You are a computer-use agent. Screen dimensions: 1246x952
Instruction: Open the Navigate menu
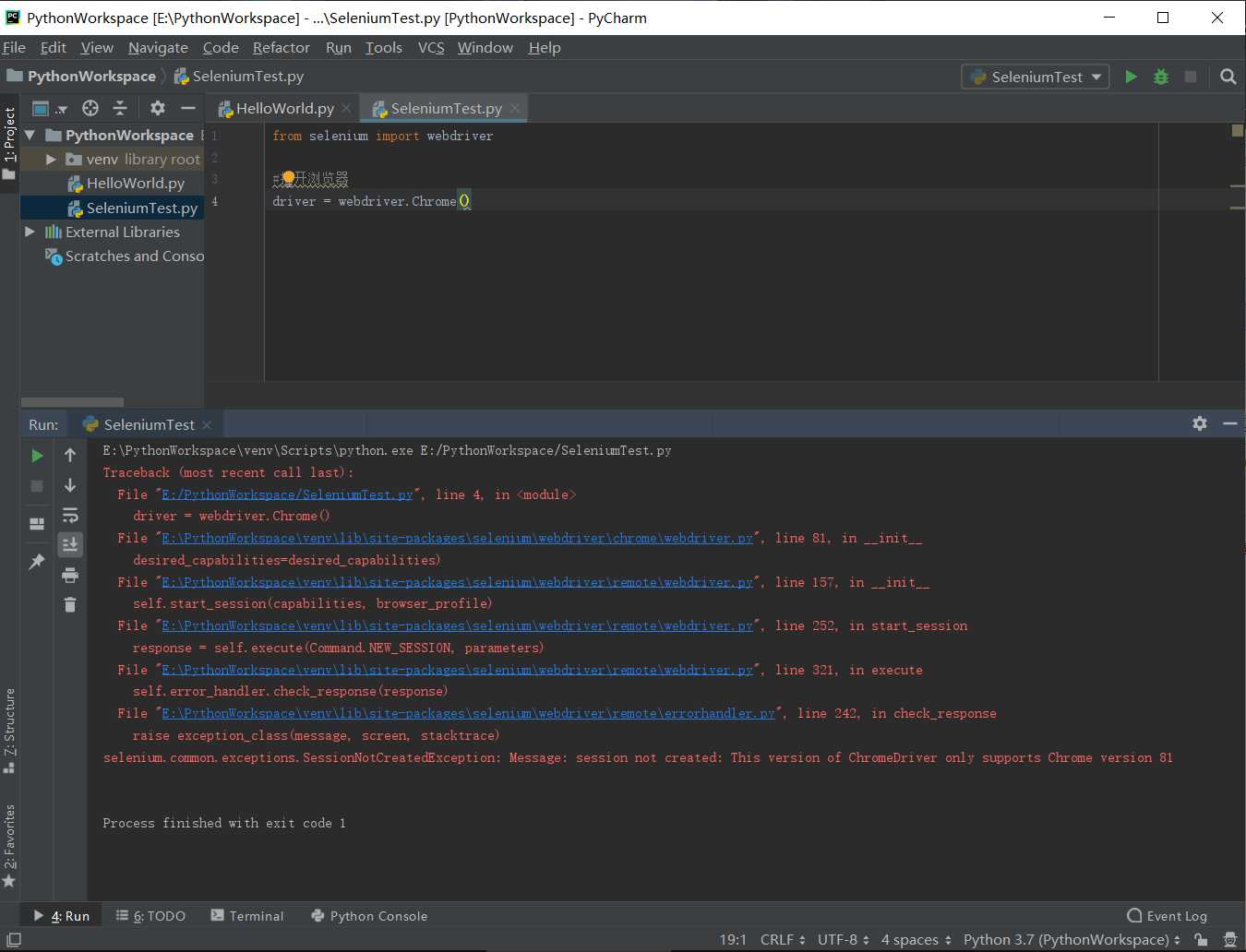coord(158,47)
